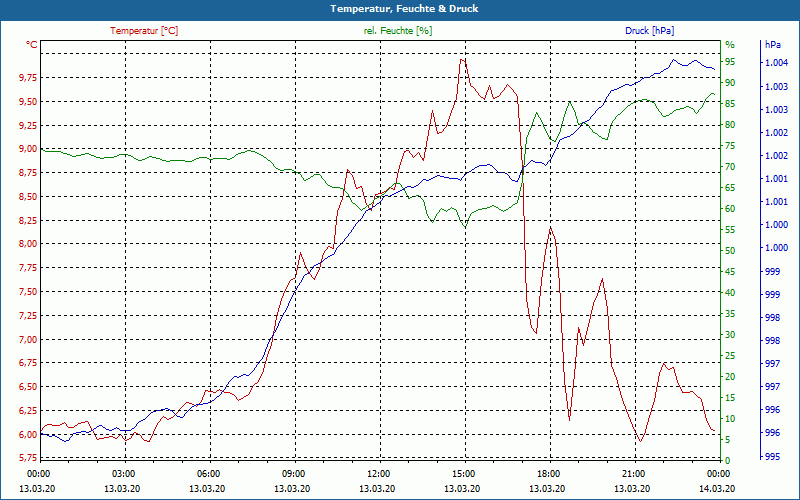Screen dimensions: 800x500
Task: Click the humidity tick "85"
Action: [x=730, y=104]
